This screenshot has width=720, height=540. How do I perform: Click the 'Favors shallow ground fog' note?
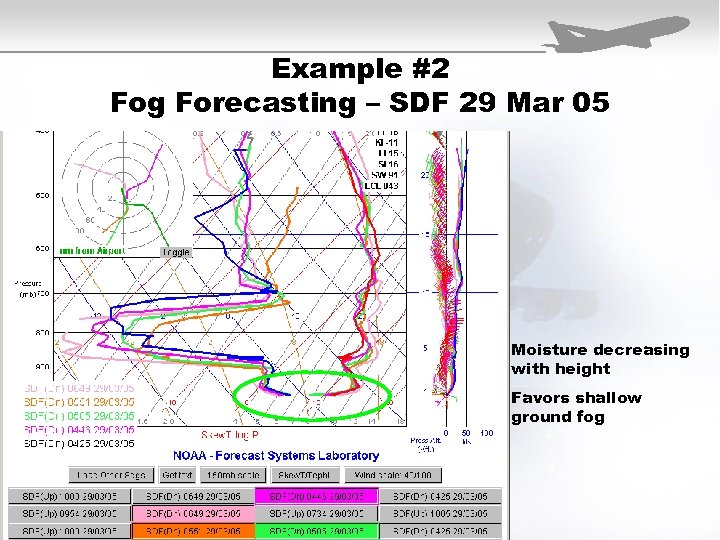576,407
